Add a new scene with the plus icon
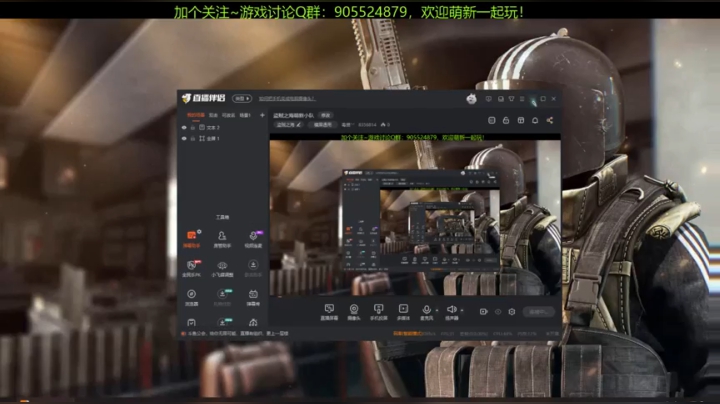 (x=262, y=115)
